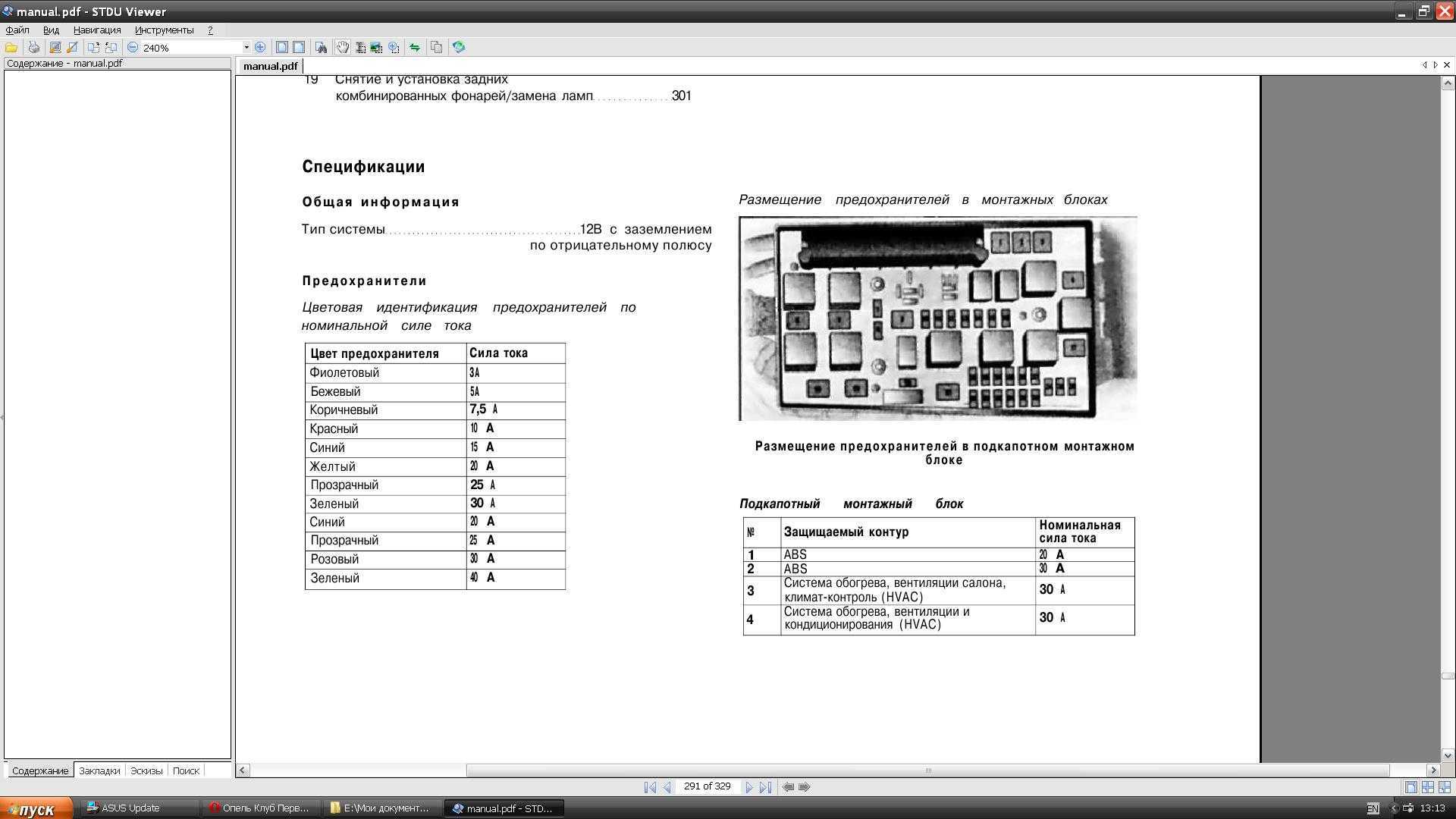The height and width of the screenshot is (819, 1456).
Task: Click the page number field 291 of 329
Action: (x=708, y=786)
